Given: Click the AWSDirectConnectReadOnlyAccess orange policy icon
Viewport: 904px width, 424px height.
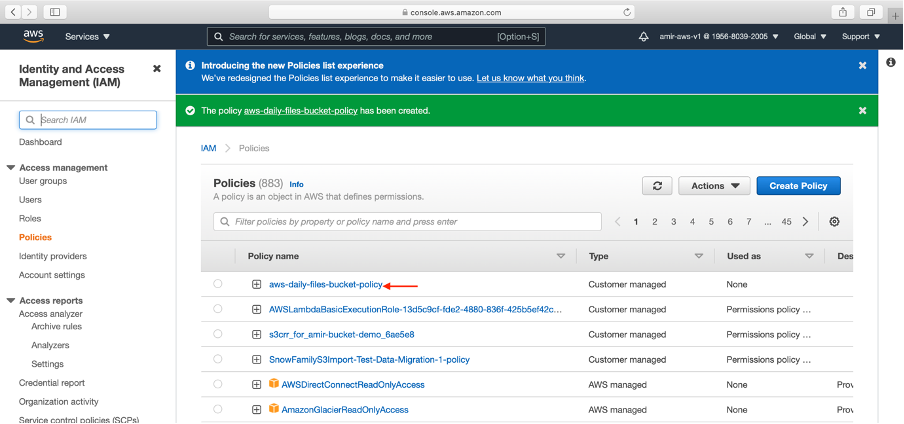Looking at the screenshot, I should tap(274, 384).
